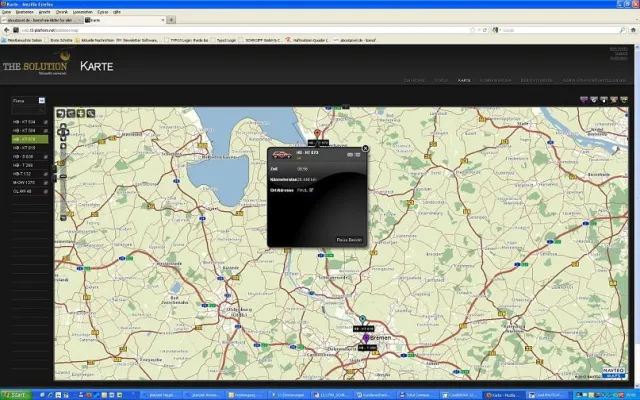The image size is (640, 400).
Task: Click the red vehicle marker near top of map
Action: (318, 132)
